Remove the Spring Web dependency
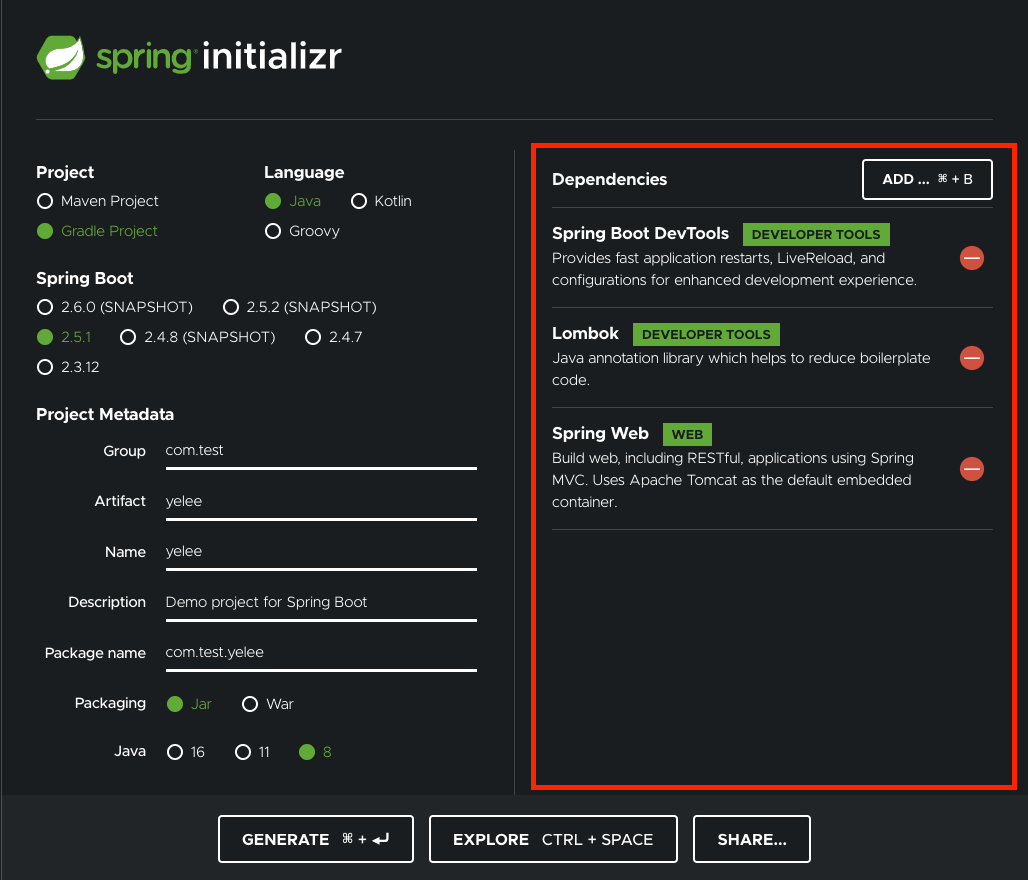This screenshot has height=880, width=1028. (972, 469)
